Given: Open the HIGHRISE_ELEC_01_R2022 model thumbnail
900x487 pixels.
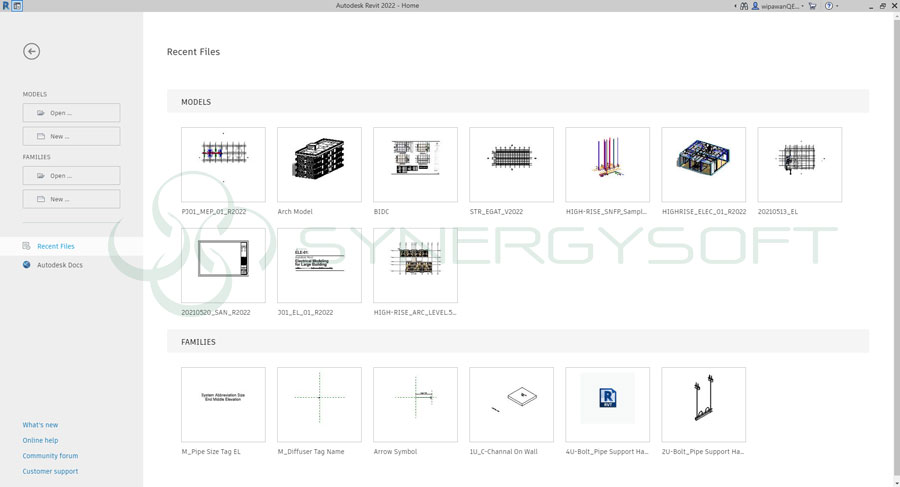Looking at the screenshot, I should 704,164.
